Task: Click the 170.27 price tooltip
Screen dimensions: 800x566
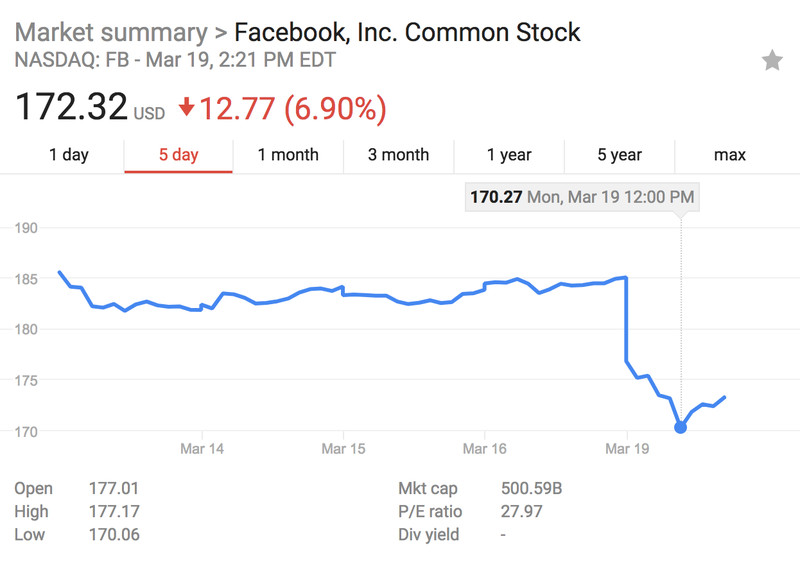Action: click(581, 197)
